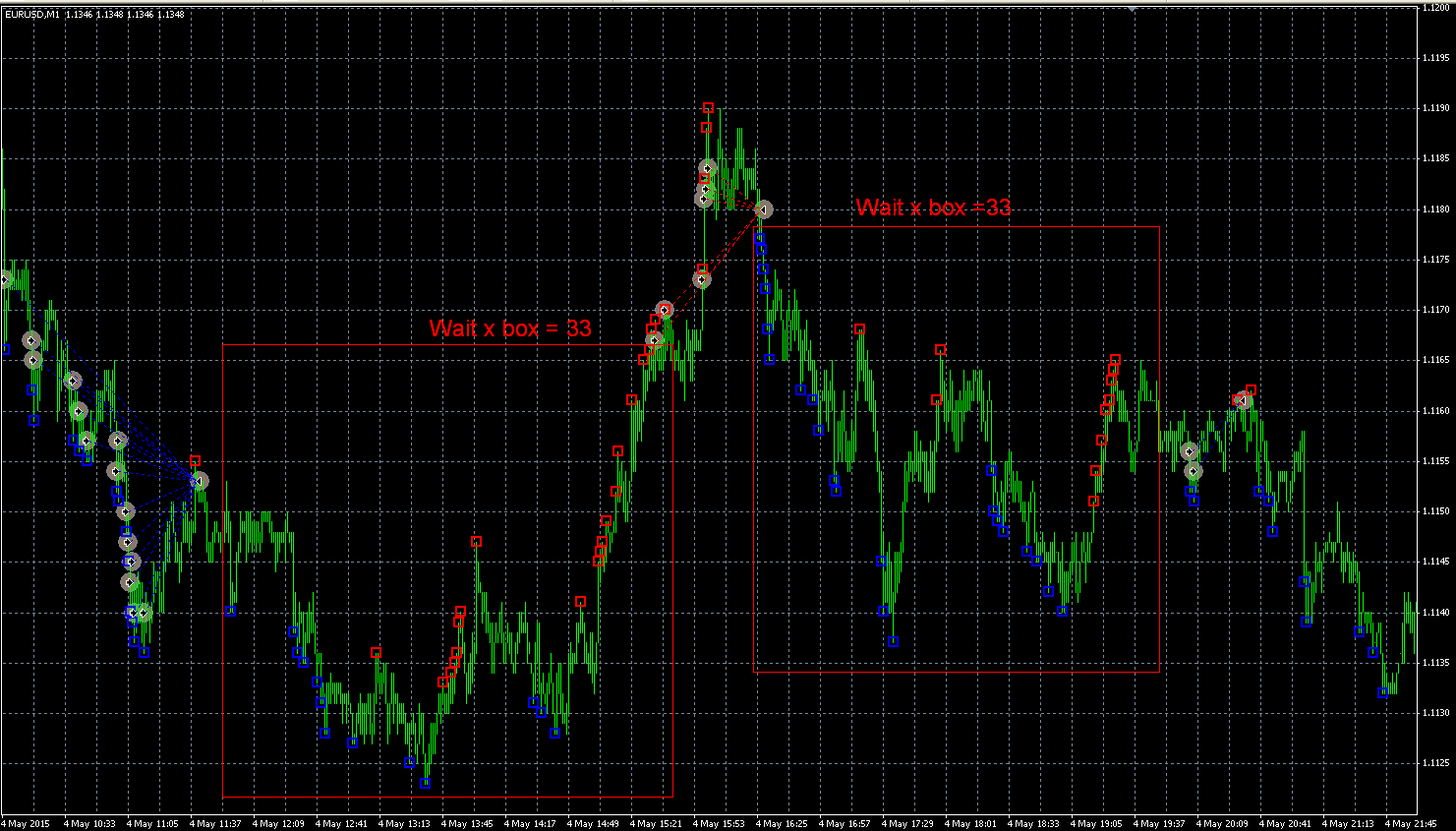The image size is (1456, 831).
Task: Select the right 'Wait x box =33' label
Action: [933, 208]
